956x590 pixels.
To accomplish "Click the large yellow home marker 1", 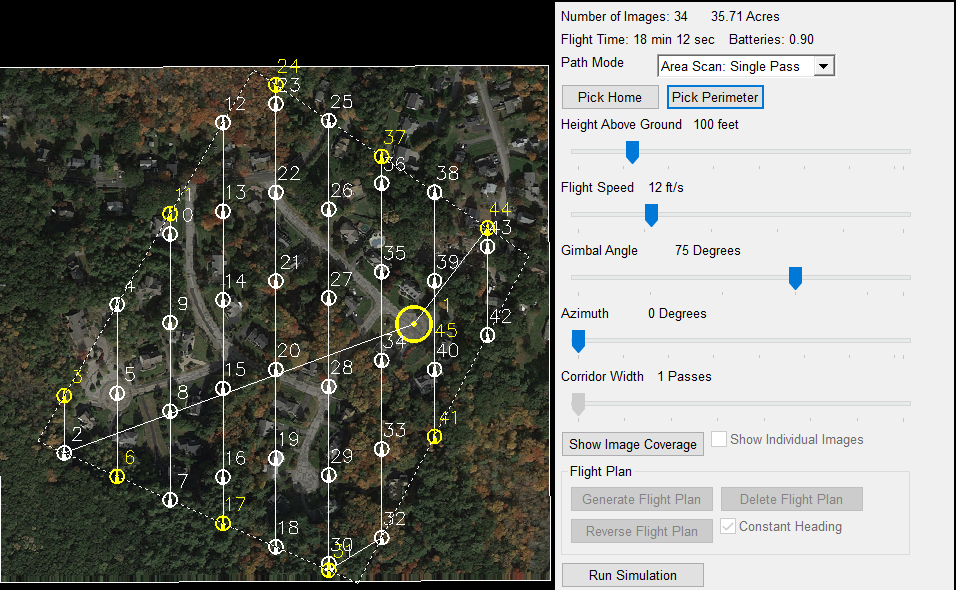I will [413, 324].
